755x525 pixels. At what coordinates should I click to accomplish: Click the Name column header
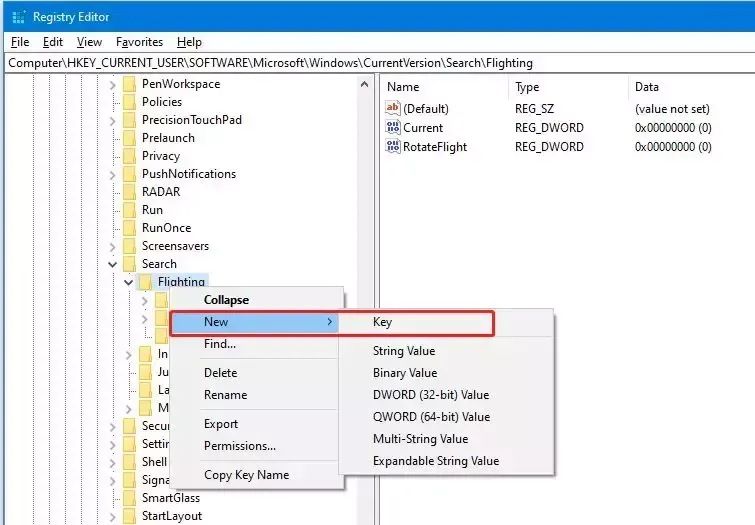tap(403, 87)
